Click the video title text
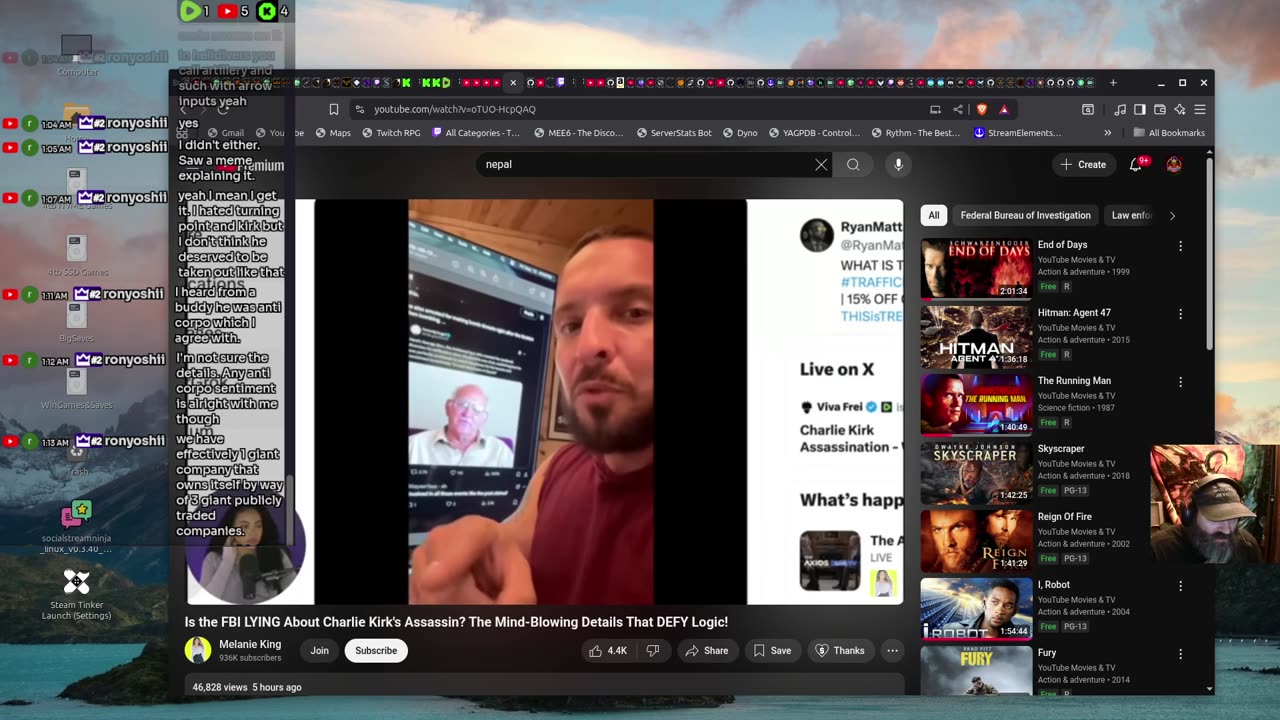Screen dimensions: 1280x720 click(456, 622)
